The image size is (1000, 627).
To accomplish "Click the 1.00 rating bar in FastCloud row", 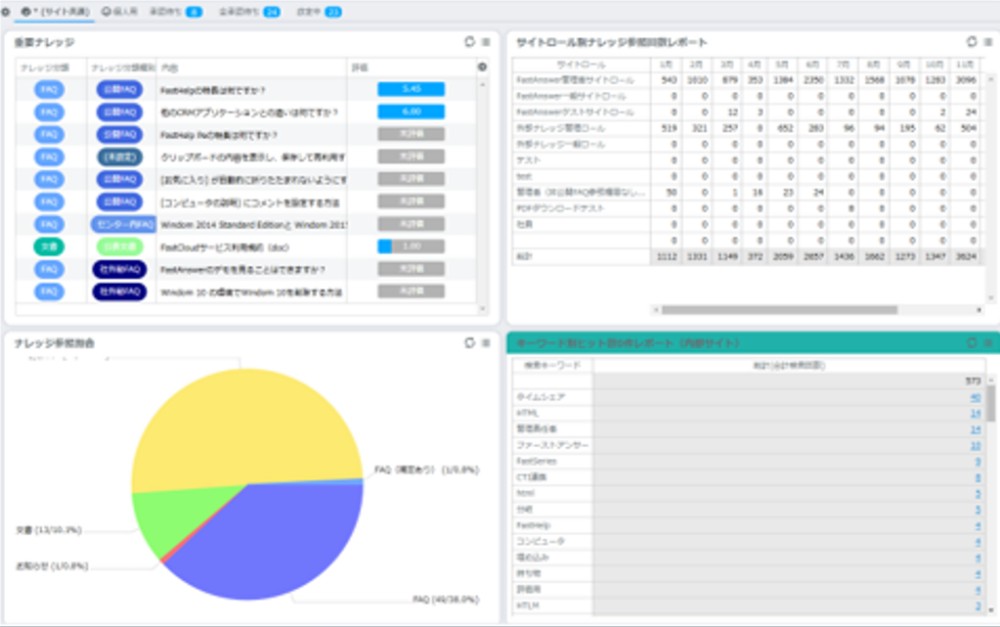I will [411, 246].
